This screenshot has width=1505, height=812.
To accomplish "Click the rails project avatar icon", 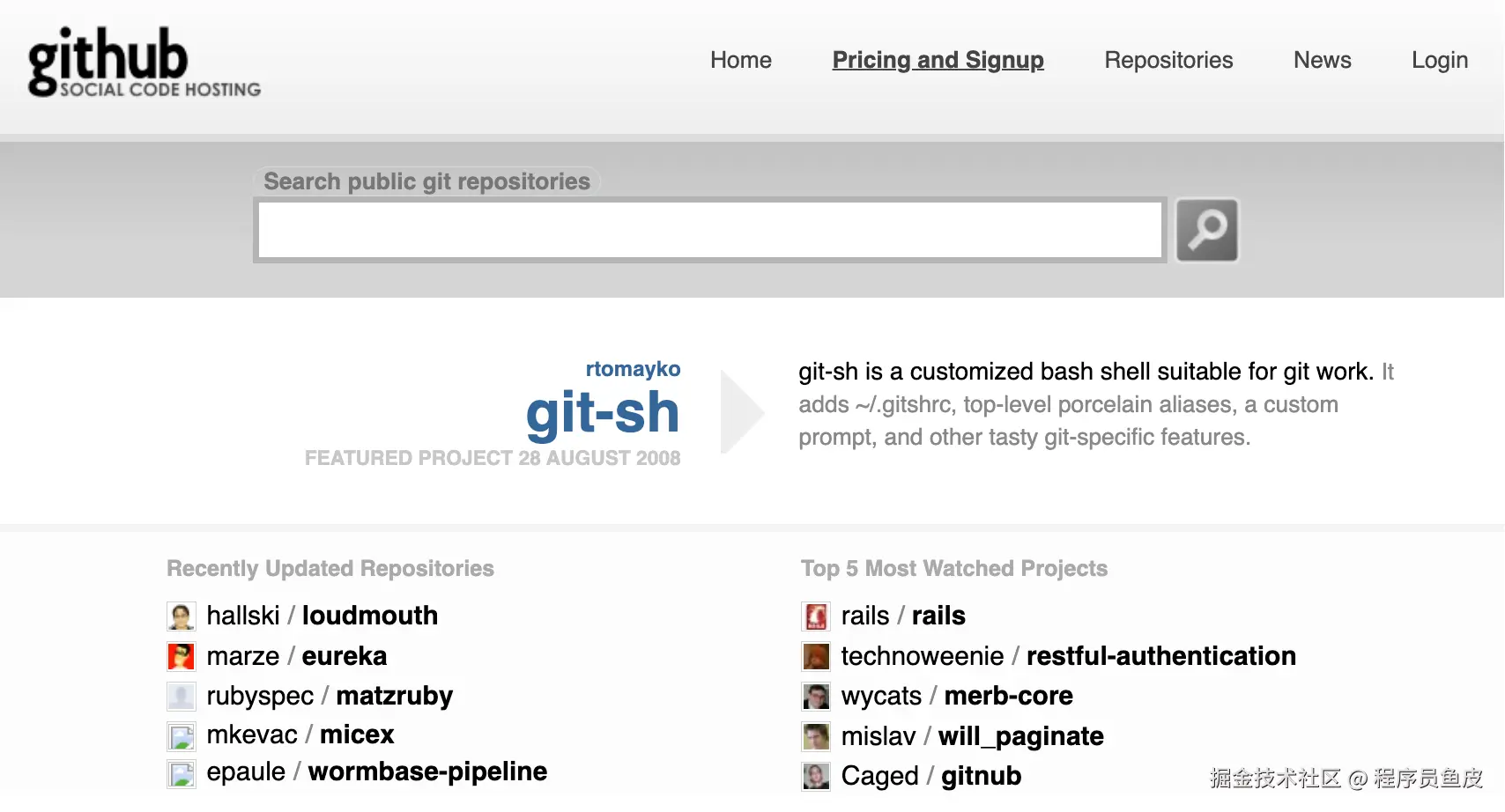I will coord(816,616).
